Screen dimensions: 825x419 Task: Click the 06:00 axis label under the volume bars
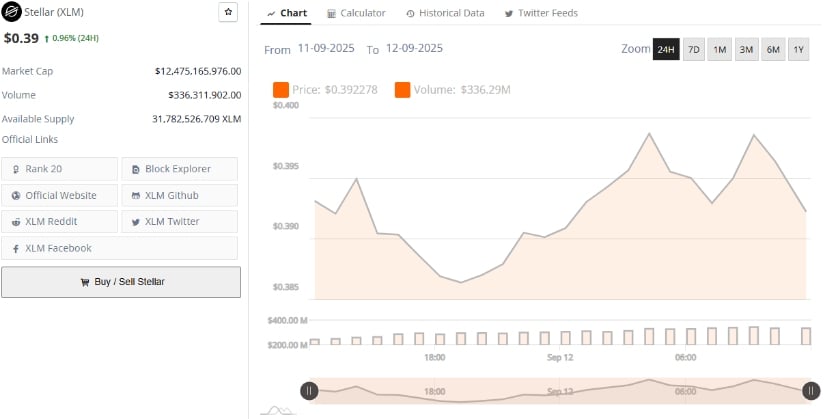(x=686, y=357)
